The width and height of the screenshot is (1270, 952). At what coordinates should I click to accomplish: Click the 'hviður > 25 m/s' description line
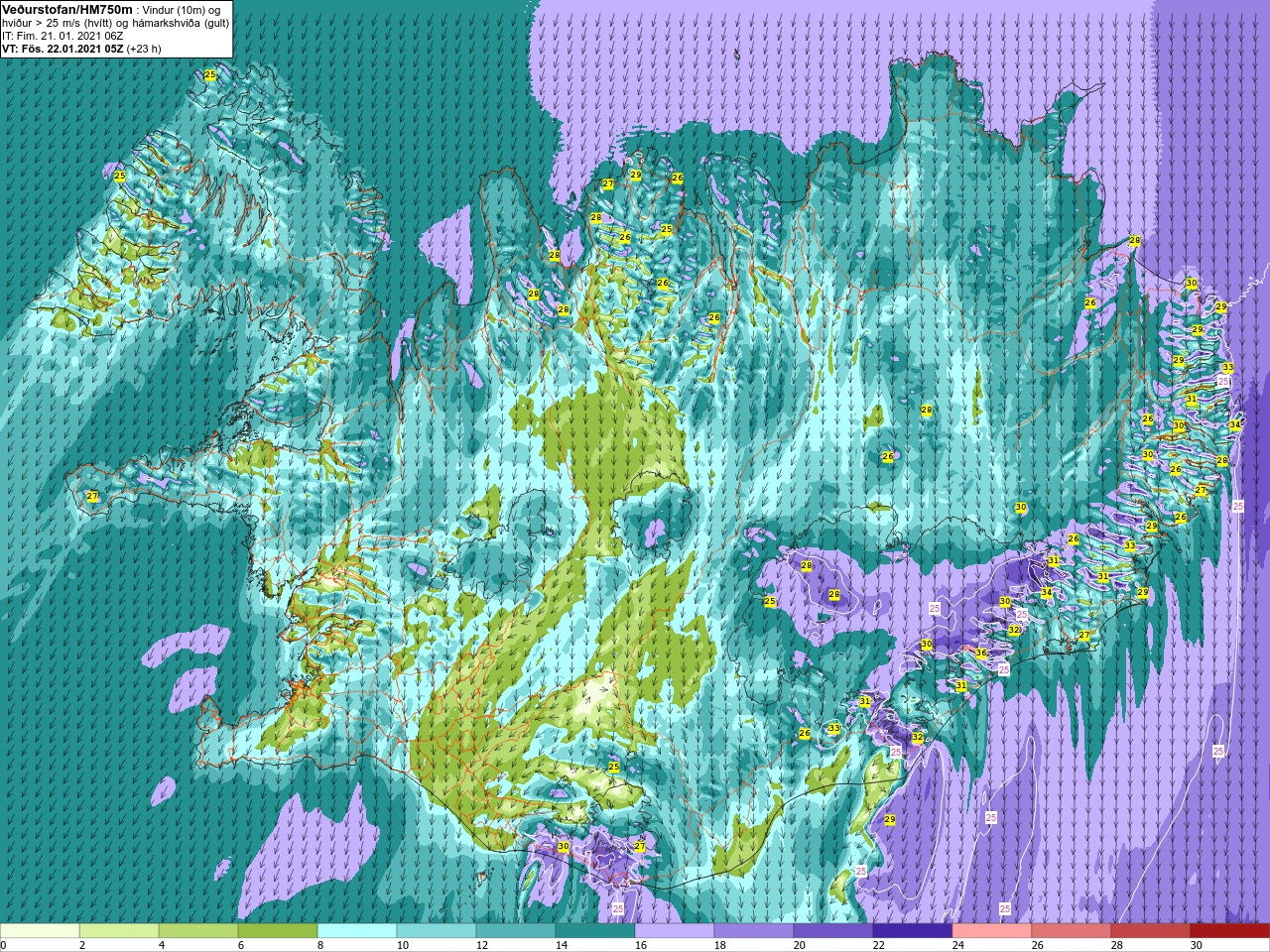click(114, 23)
